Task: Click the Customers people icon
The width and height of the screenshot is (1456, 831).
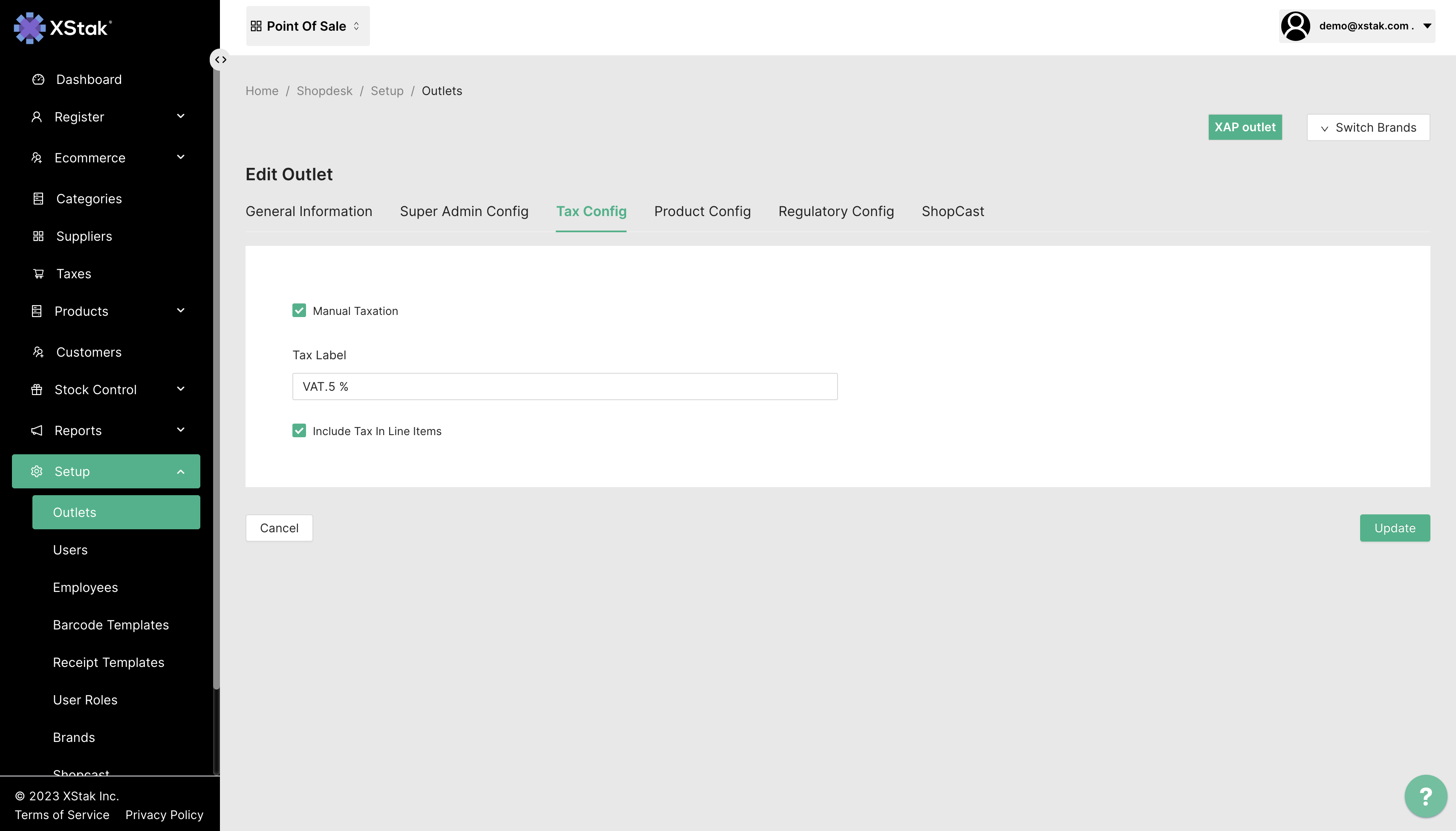Action: pos(38,352)
